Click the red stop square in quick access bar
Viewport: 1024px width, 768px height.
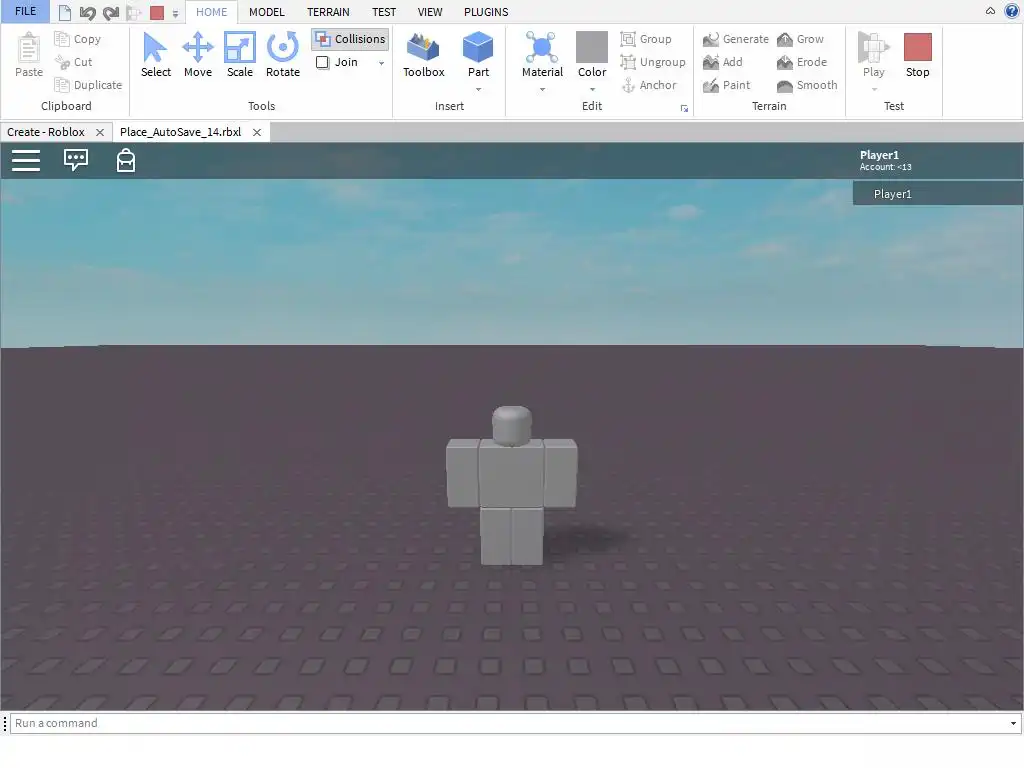(157, 12)
